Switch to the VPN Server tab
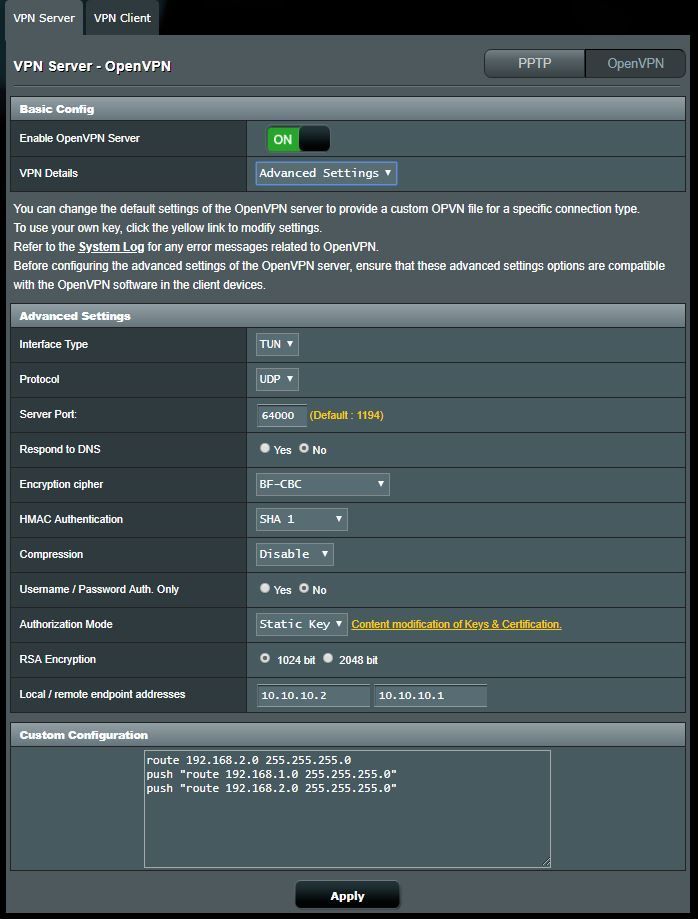 [x=44, y=18]
